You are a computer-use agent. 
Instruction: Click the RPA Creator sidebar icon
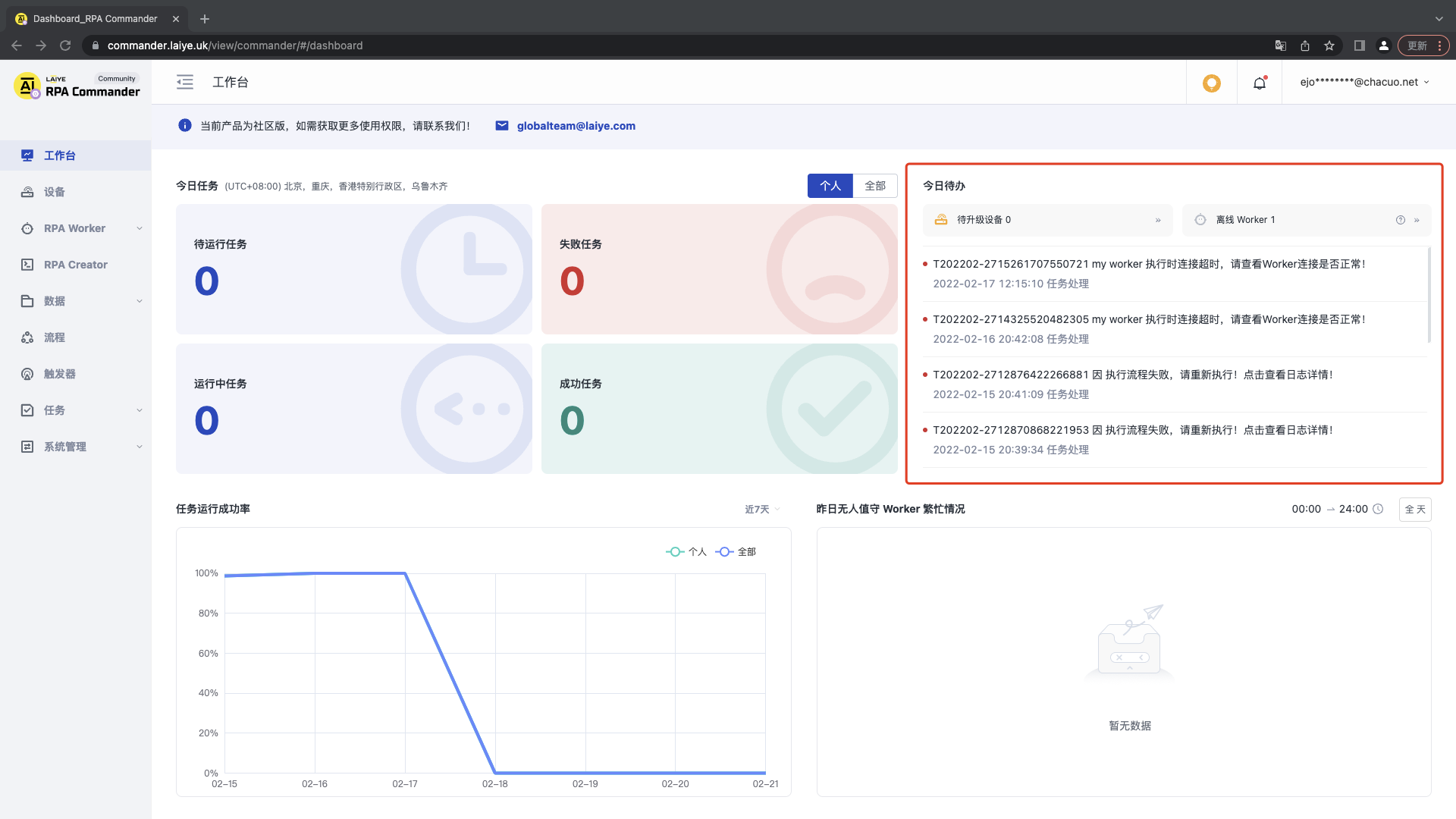tap(27, 265)
